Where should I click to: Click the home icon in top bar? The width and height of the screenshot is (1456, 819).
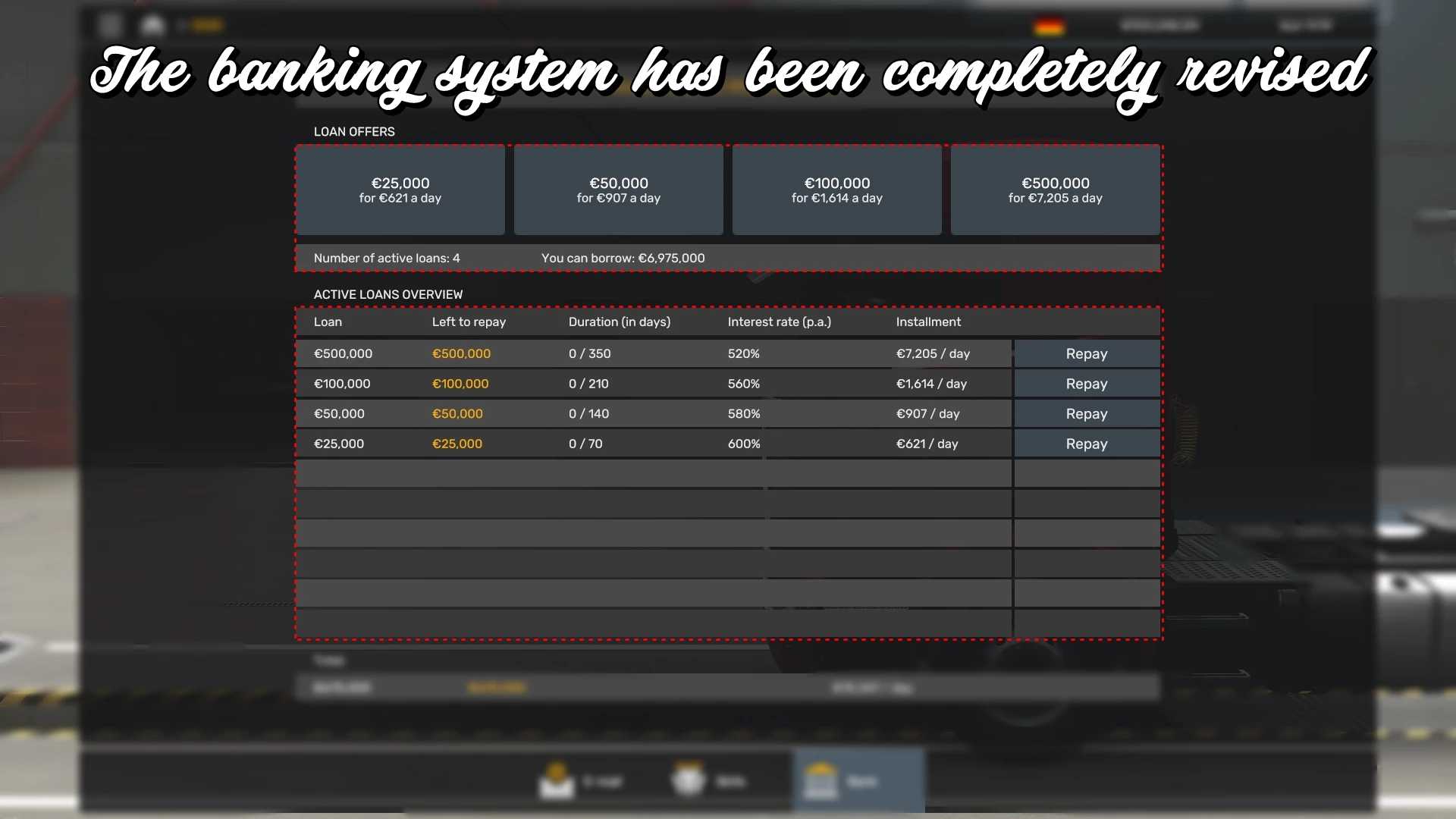click(152, 26)
